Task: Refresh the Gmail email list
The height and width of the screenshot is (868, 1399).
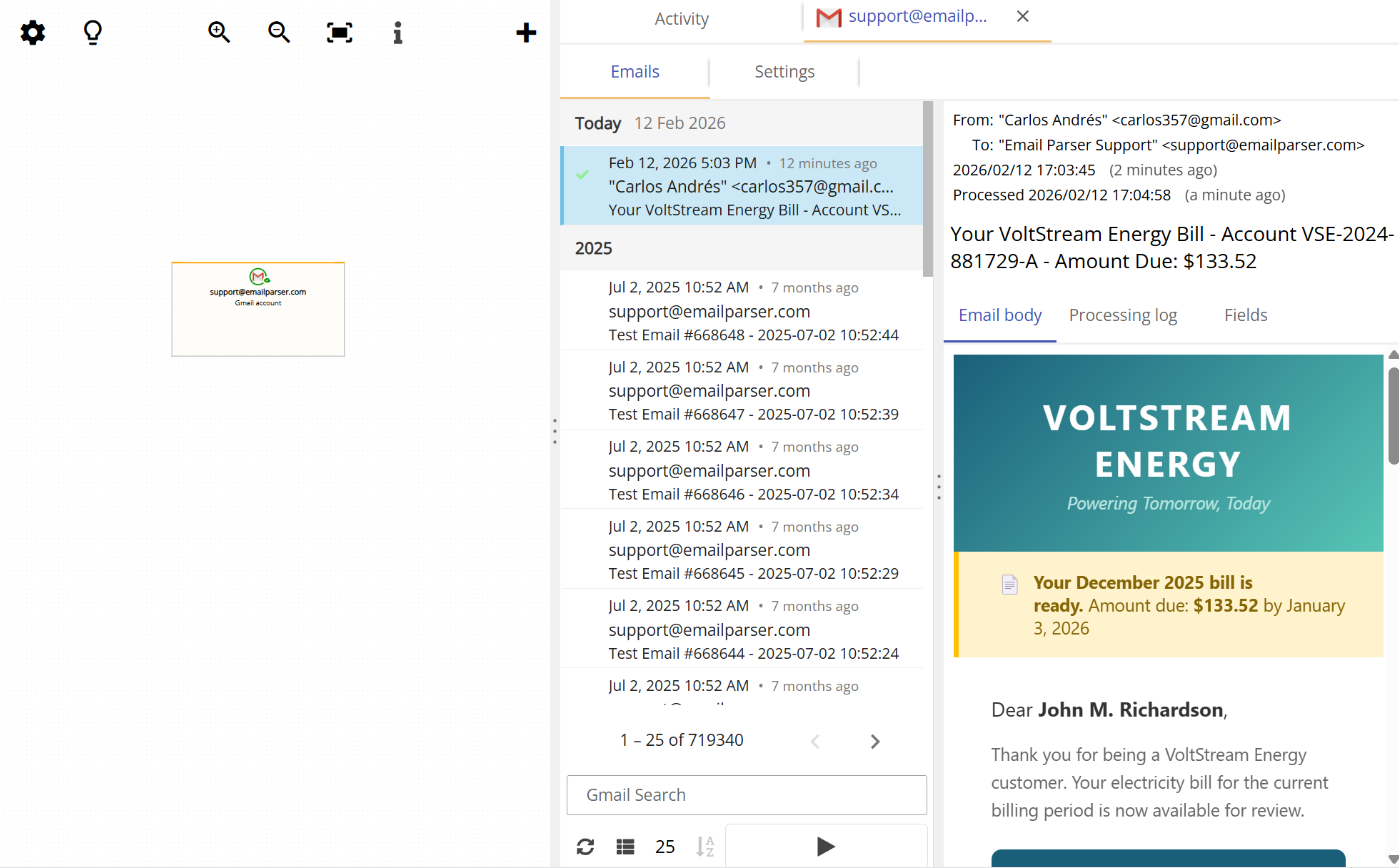Action: pyautogui.click(x=585, y=846)
